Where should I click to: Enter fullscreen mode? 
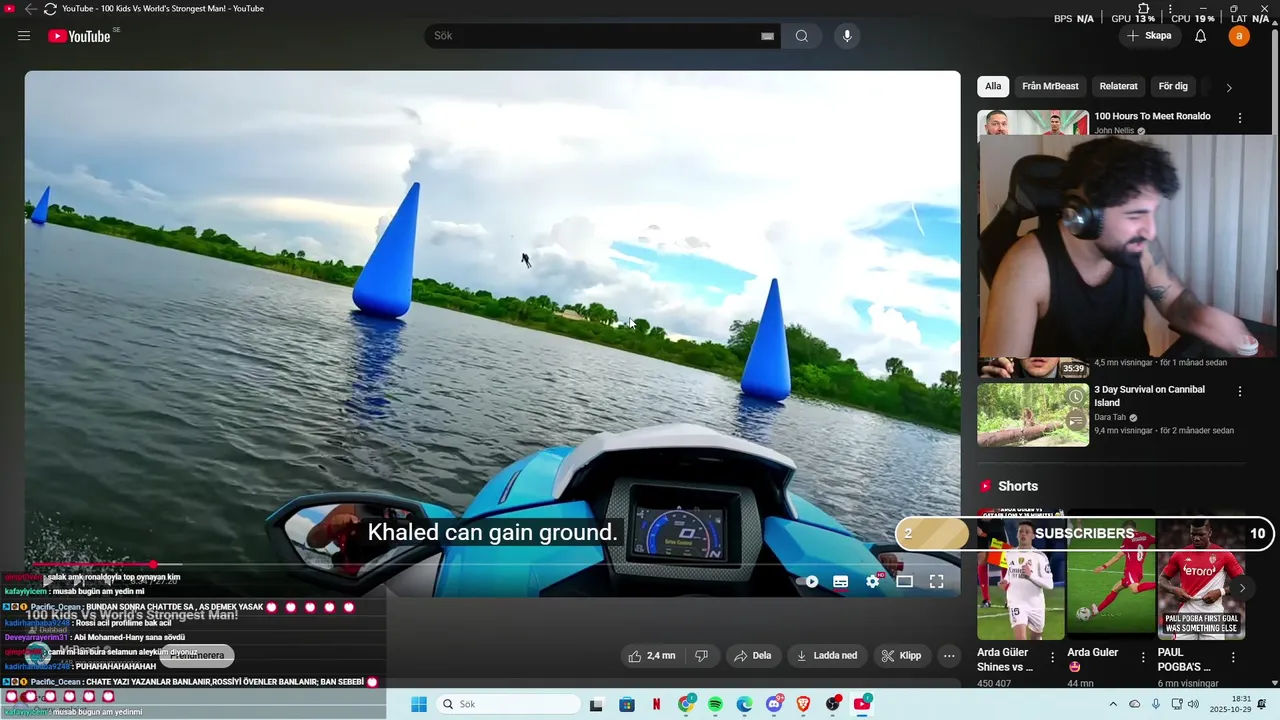tap(937, 581)
